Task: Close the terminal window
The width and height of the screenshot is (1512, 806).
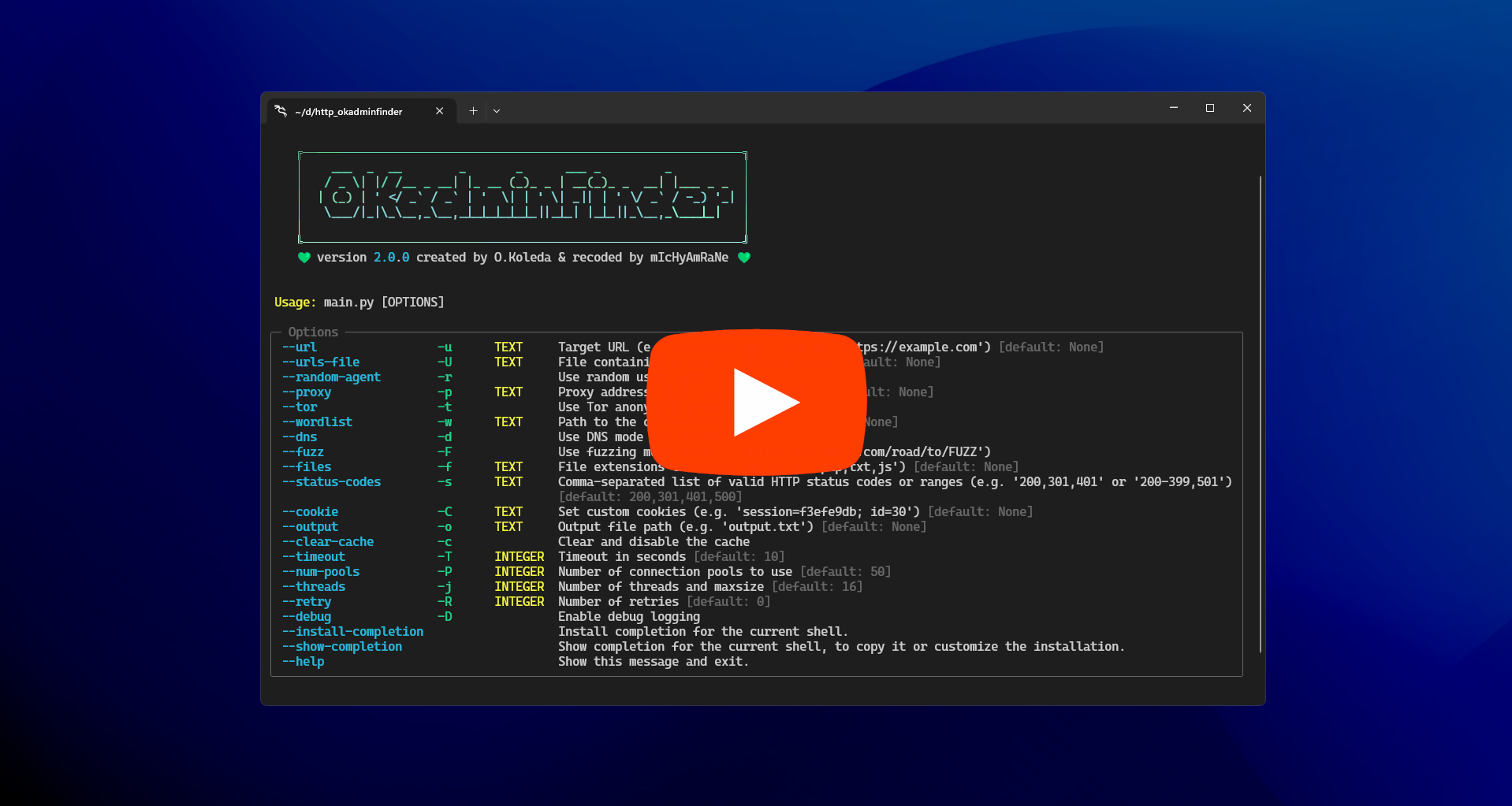Action: click(1246, 108)
